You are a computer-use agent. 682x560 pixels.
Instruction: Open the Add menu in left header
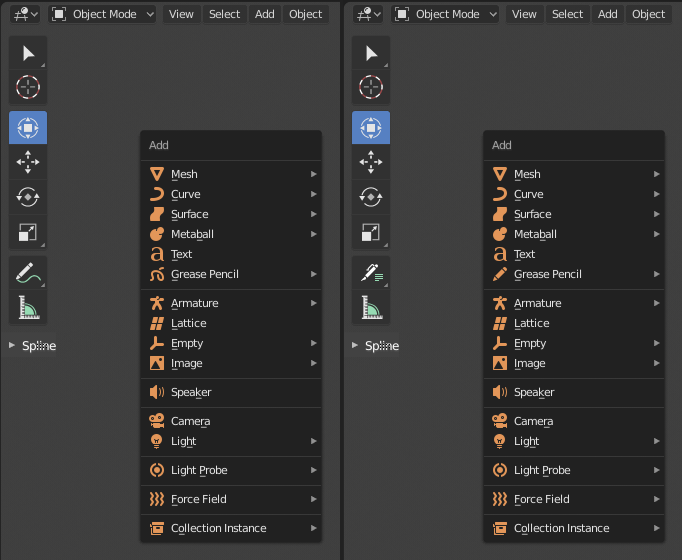pyautogui.click(x=264, y=14)
